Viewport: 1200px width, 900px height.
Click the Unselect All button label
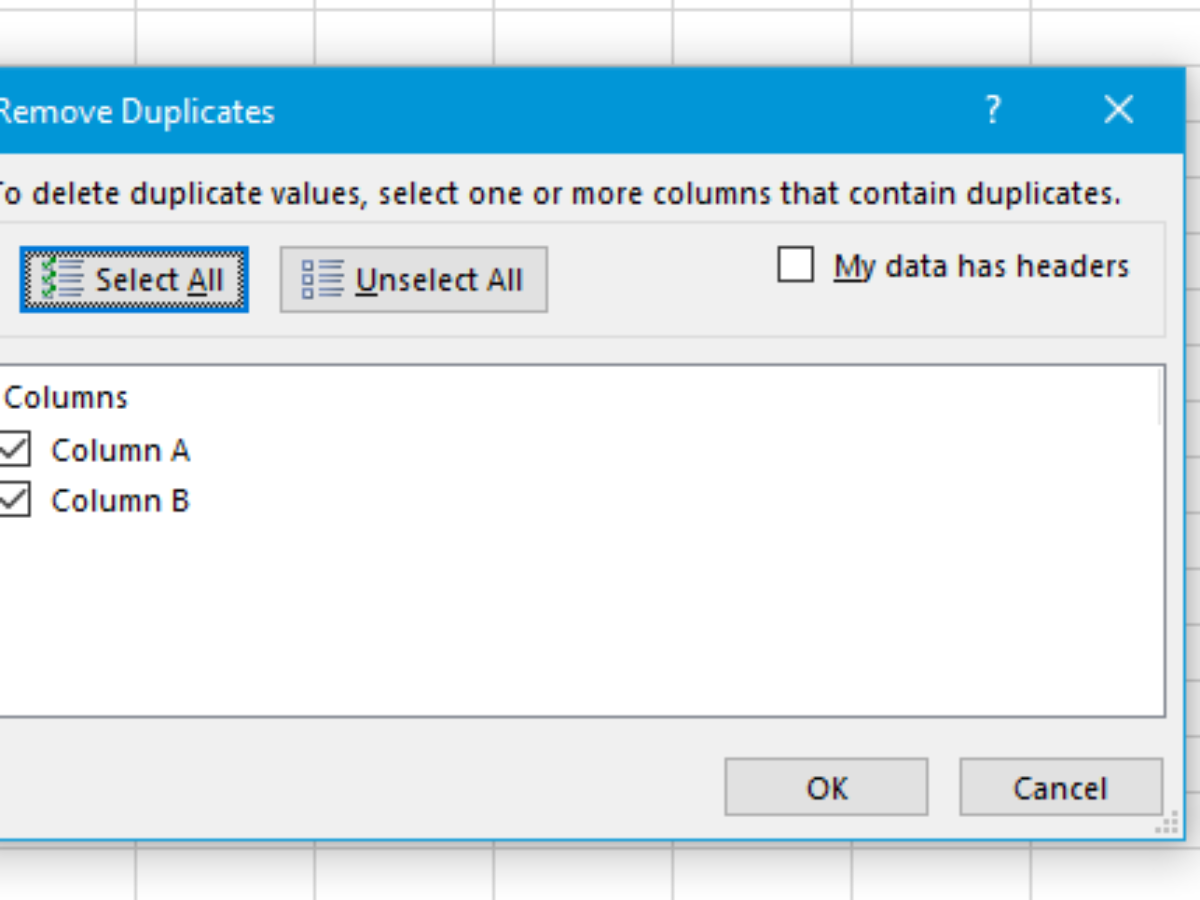pyautogui.click(x=439, y=281)
